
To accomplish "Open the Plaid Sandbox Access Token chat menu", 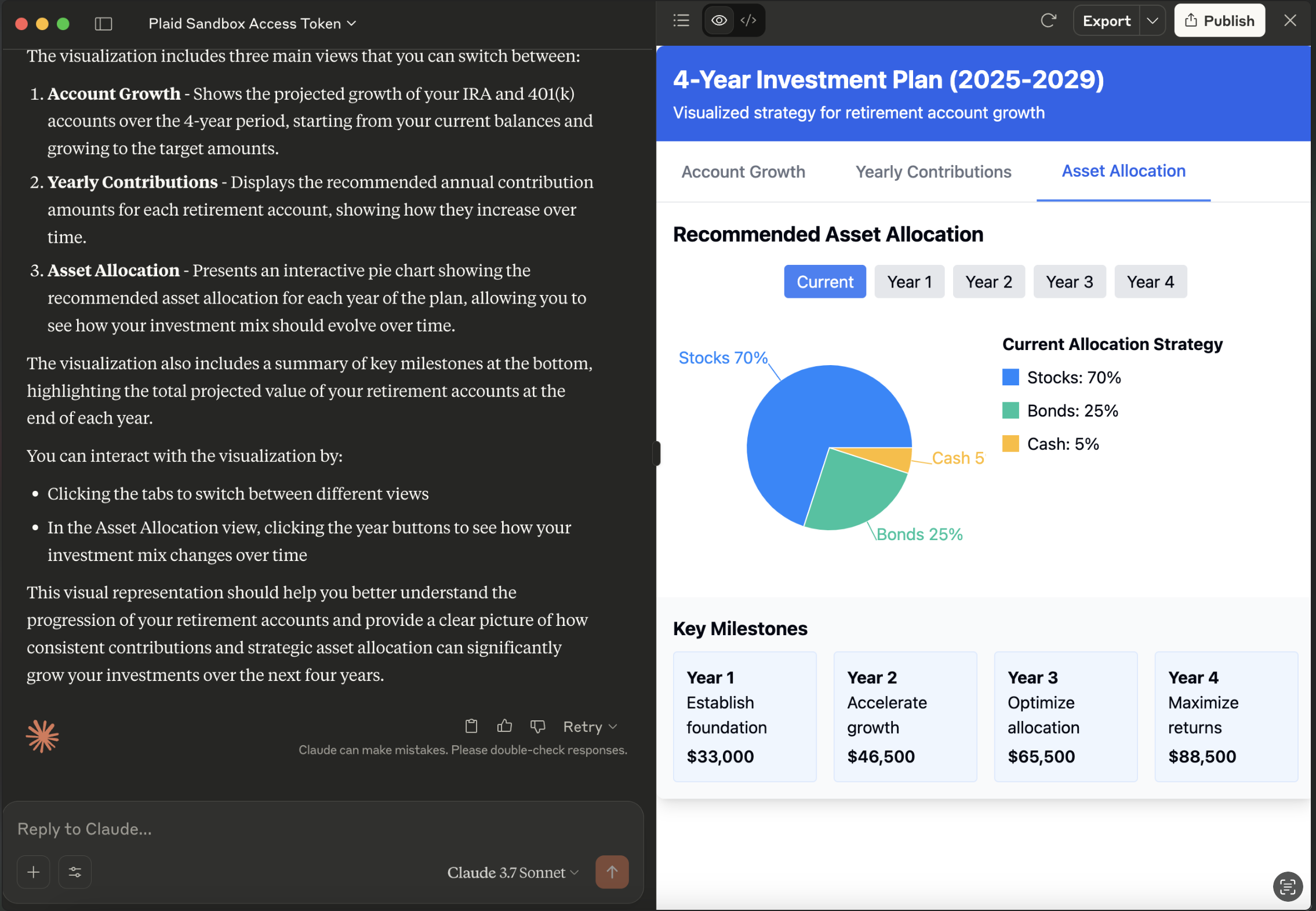I will [252, 24].
